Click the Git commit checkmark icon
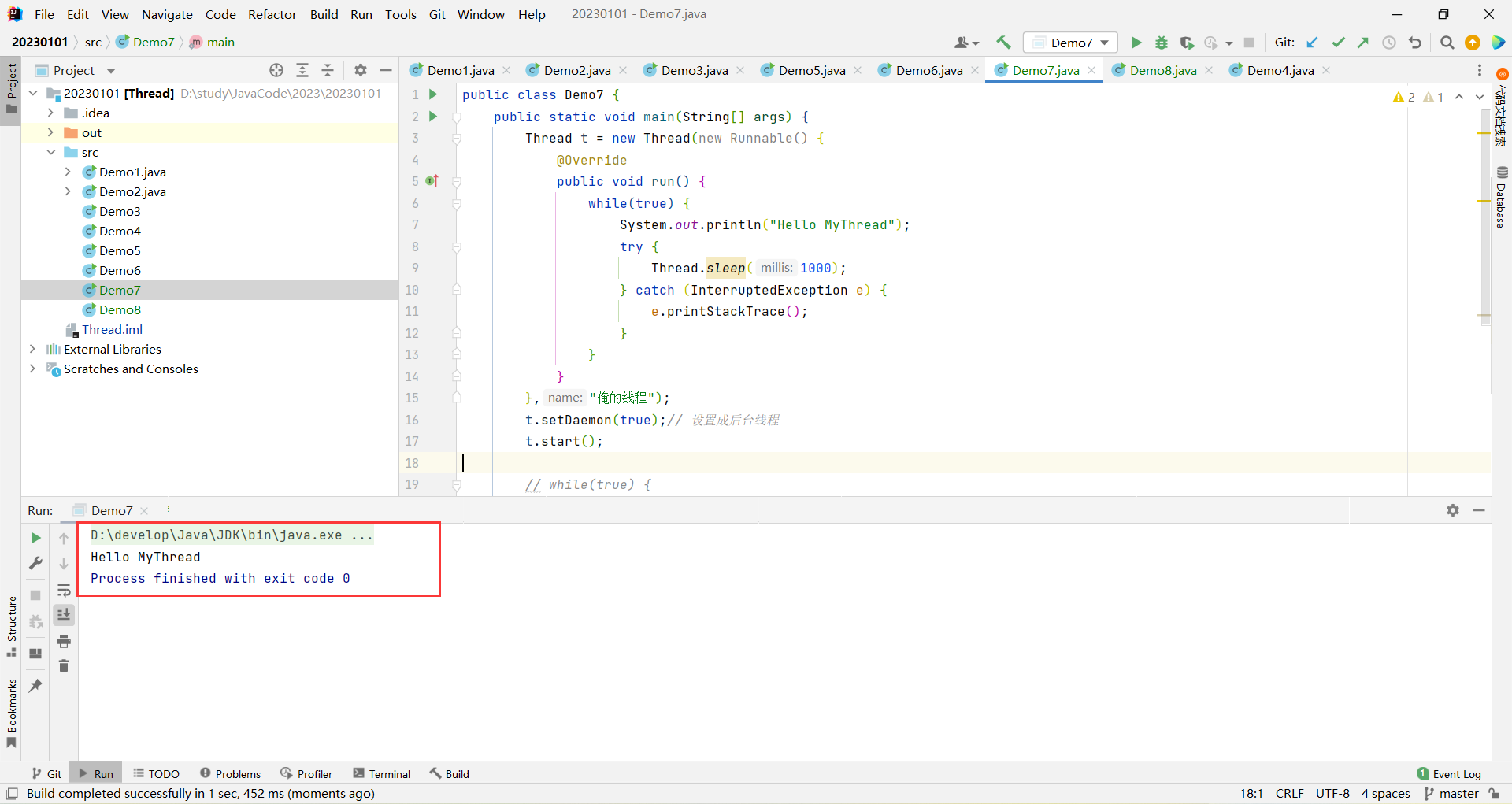This screenshot has height=804, width=1512. click(x=1338, y=43)
